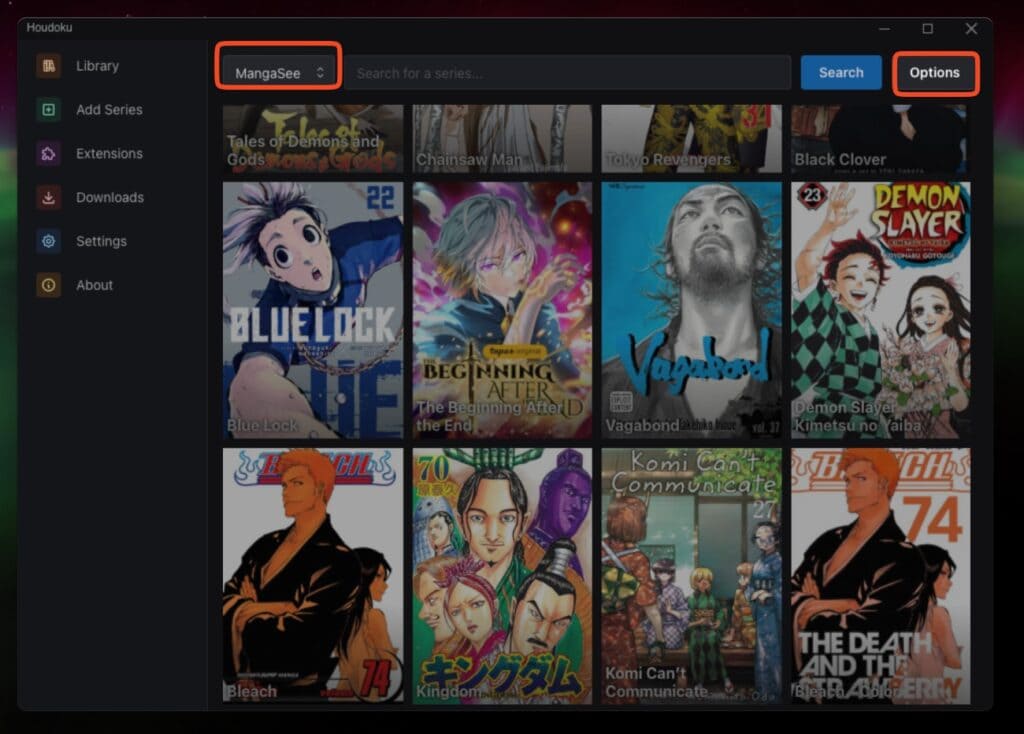Screen dimensions: 1024x734
Task: Click the About info icon
Action: tap(48, 285)
